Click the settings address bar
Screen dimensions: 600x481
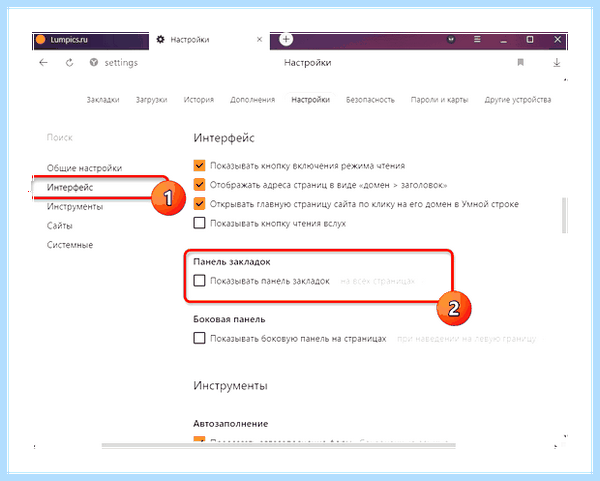coord(121,62)
